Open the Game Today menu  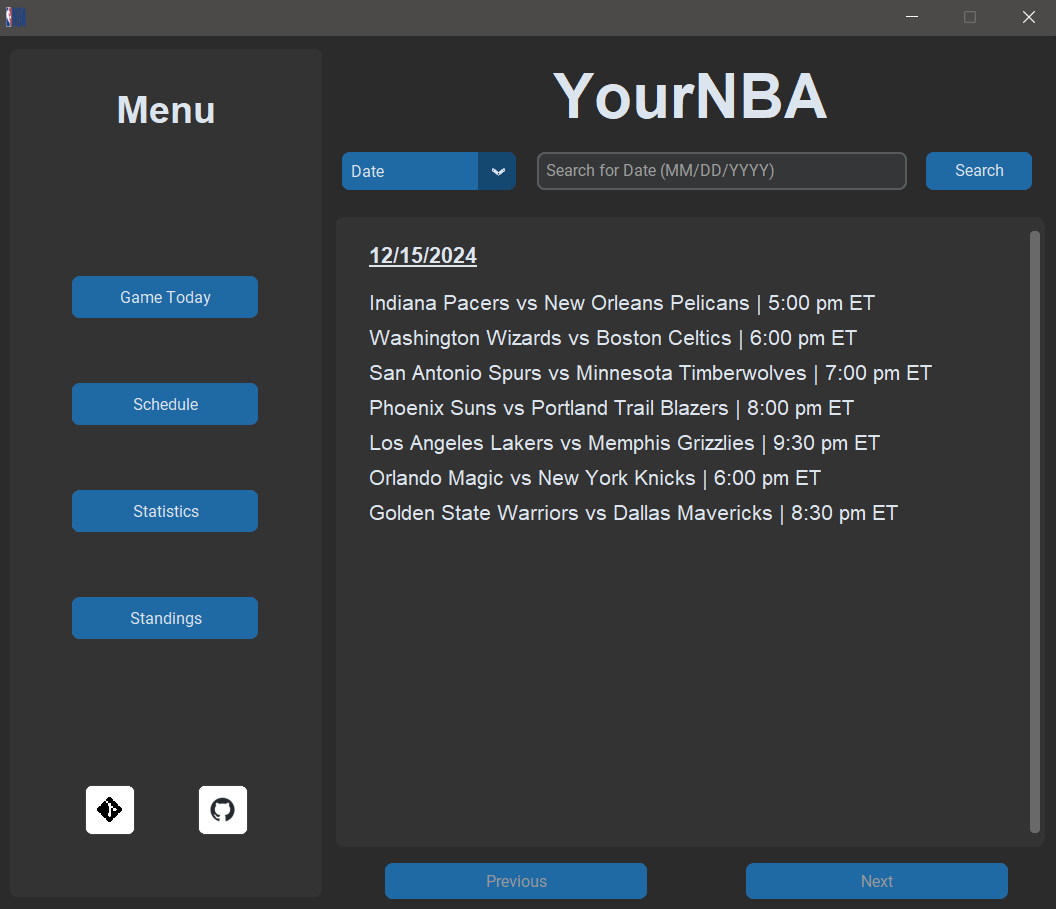[x=165, y=297]
